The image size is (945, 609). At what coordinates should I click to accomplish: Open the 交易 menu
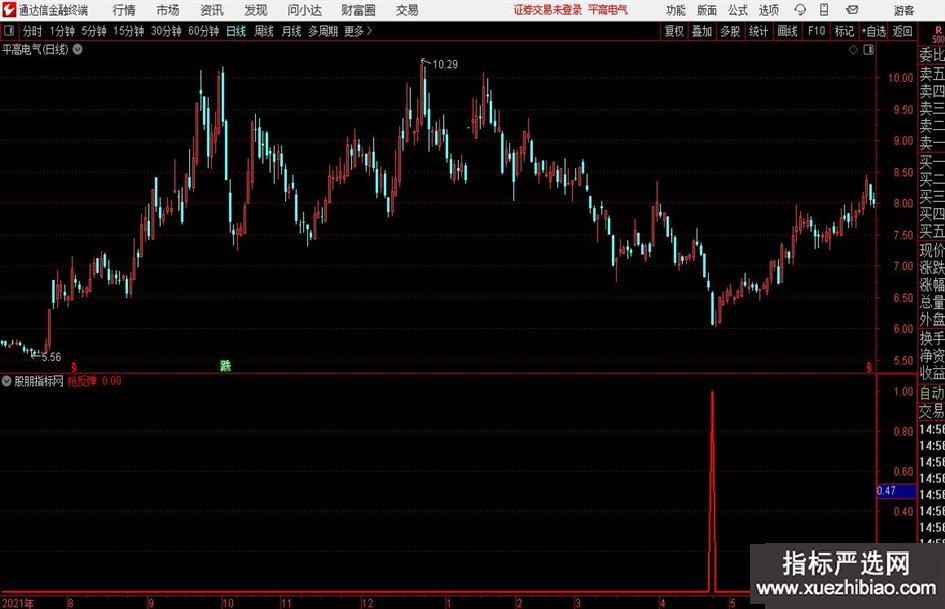tap(407, 10)
